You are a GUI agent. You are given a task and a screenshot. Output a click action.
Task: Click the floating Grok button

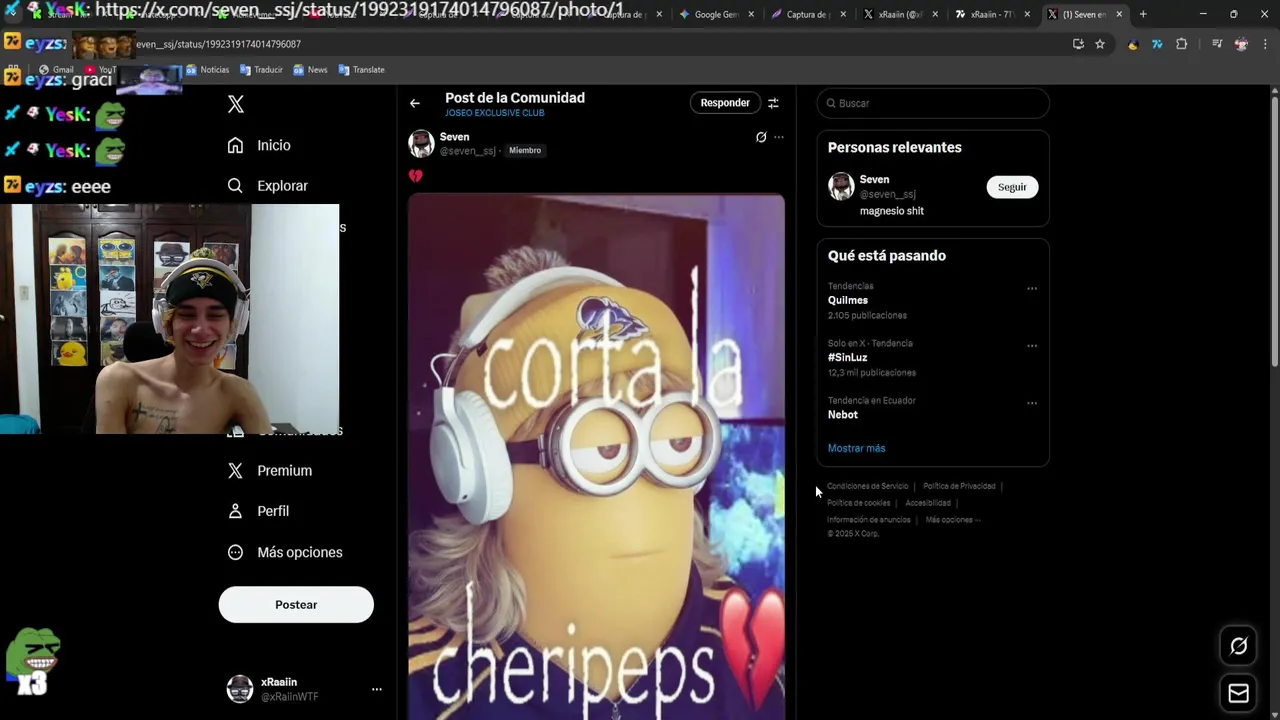[x=1238, y=646]
